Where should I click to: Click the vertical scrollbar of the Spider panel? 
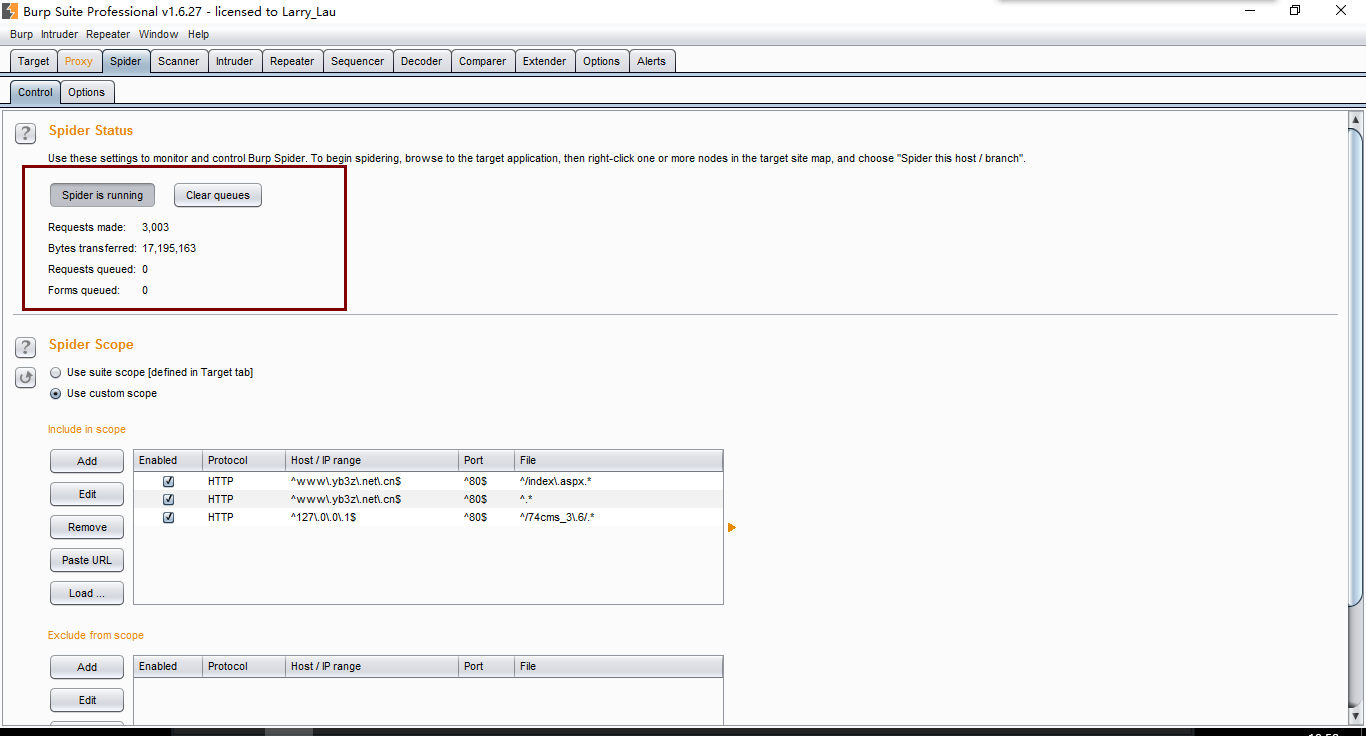click(1356, 366)
